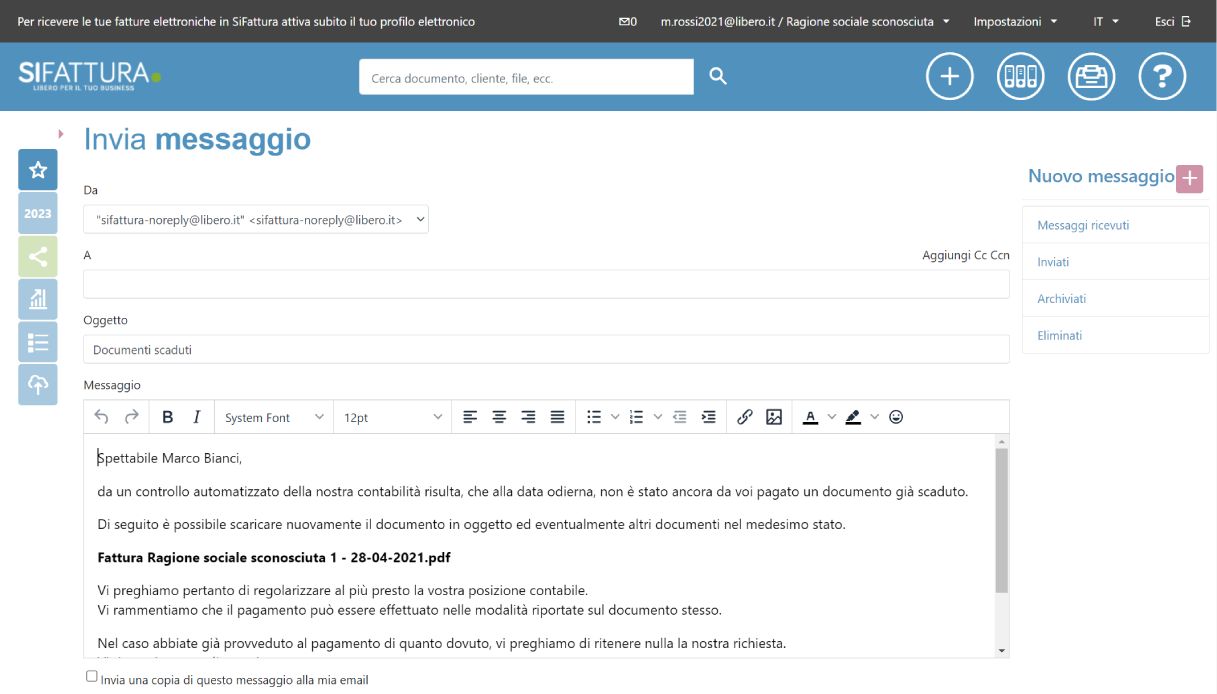Click the scrollbar down arrow
The image size is (1217, 694).
click(x=1002, y=650)
